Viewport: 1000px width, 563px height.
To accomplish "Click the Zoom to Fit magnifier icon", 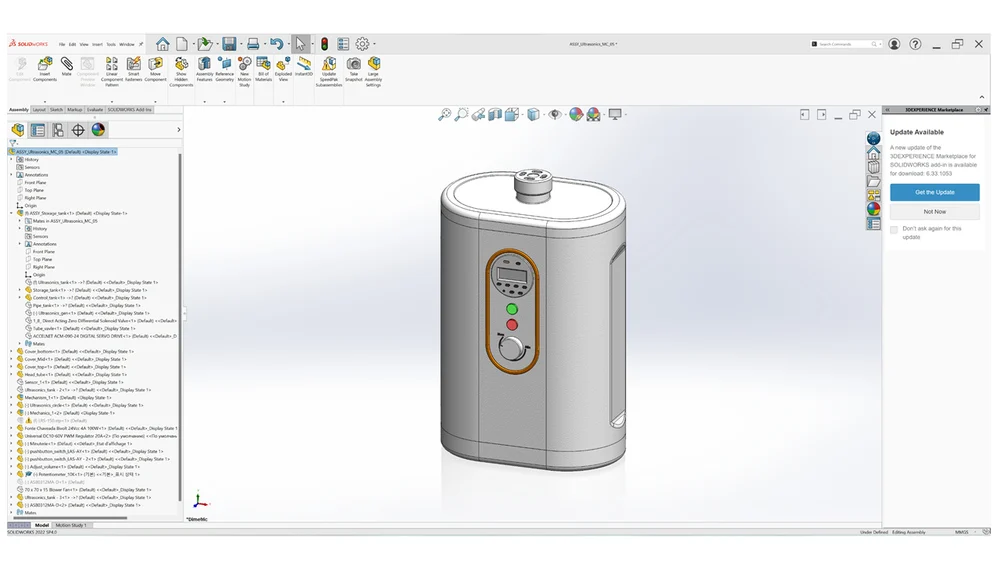I will 445,115.
